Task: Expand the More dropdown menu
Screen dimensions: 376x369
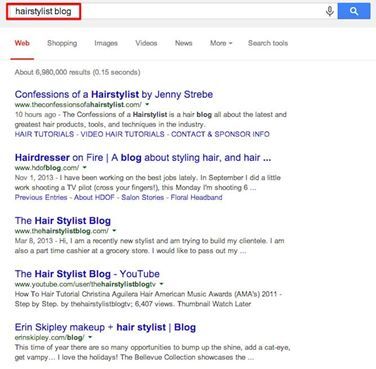Action: pyautogui.click(x=221, y=43)
